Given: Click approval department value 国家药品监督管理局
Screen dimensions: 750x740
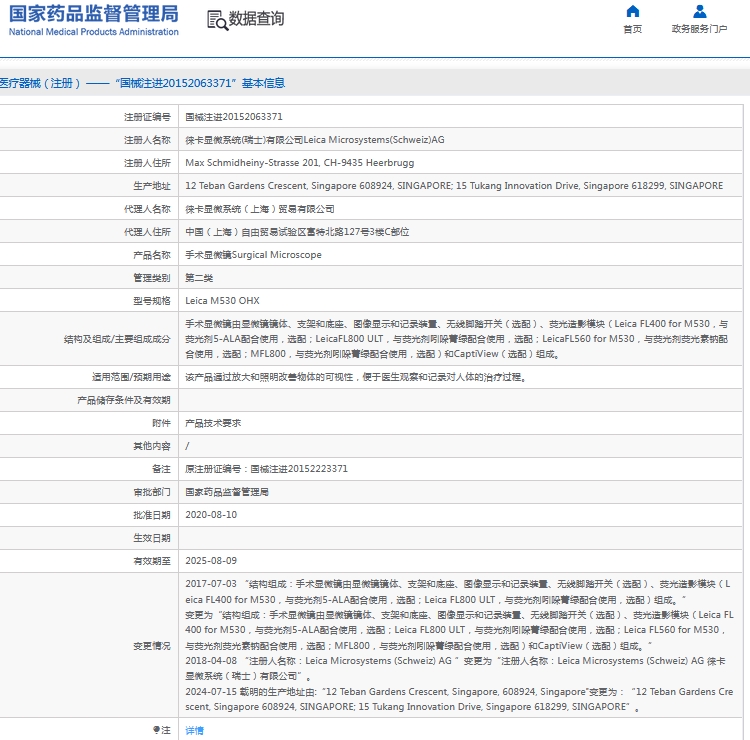Looking at the screenshot, I should coord(227,492).
